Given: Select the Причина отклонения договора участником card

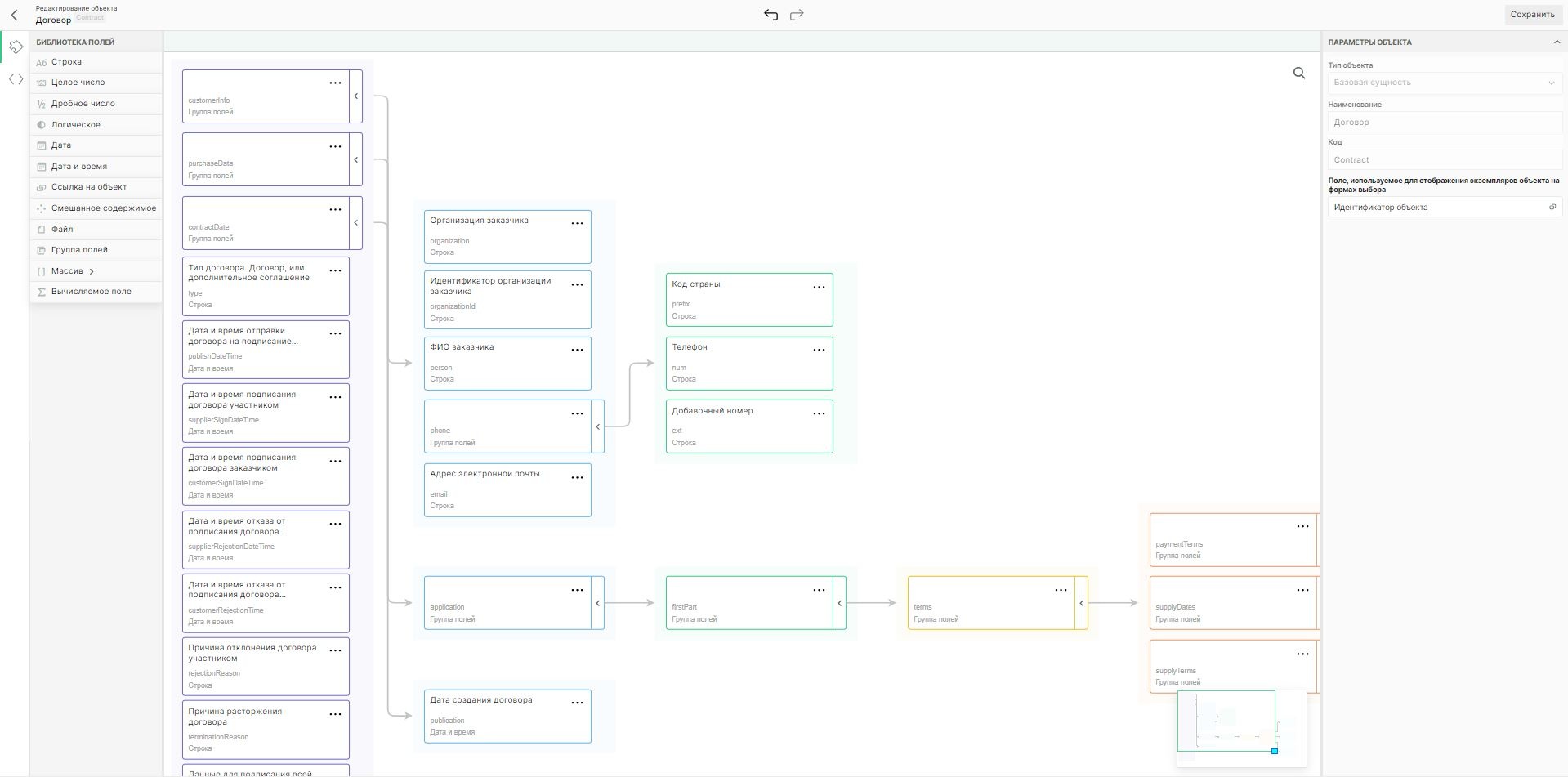Looking at the screenshot, I should coord(266,667).
